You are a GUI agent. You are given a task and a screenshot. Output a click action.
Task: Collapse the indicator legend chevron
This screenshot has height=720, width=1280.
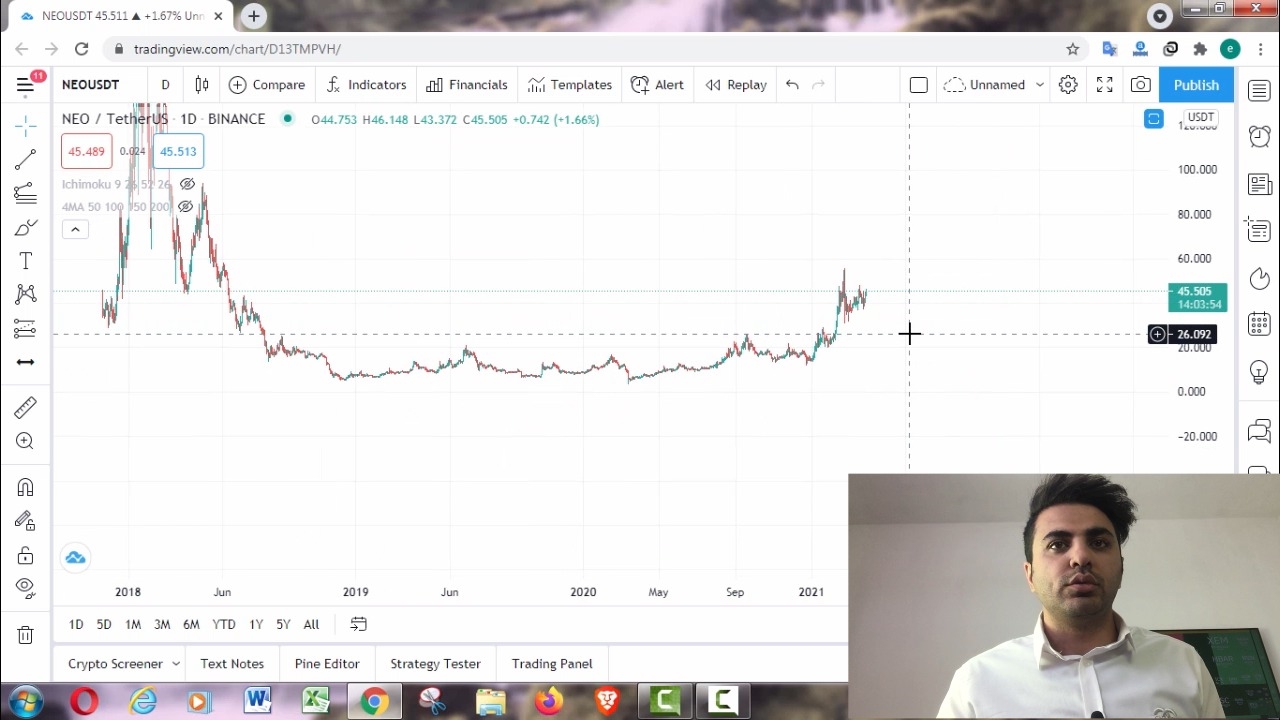(x=75, y=230)
